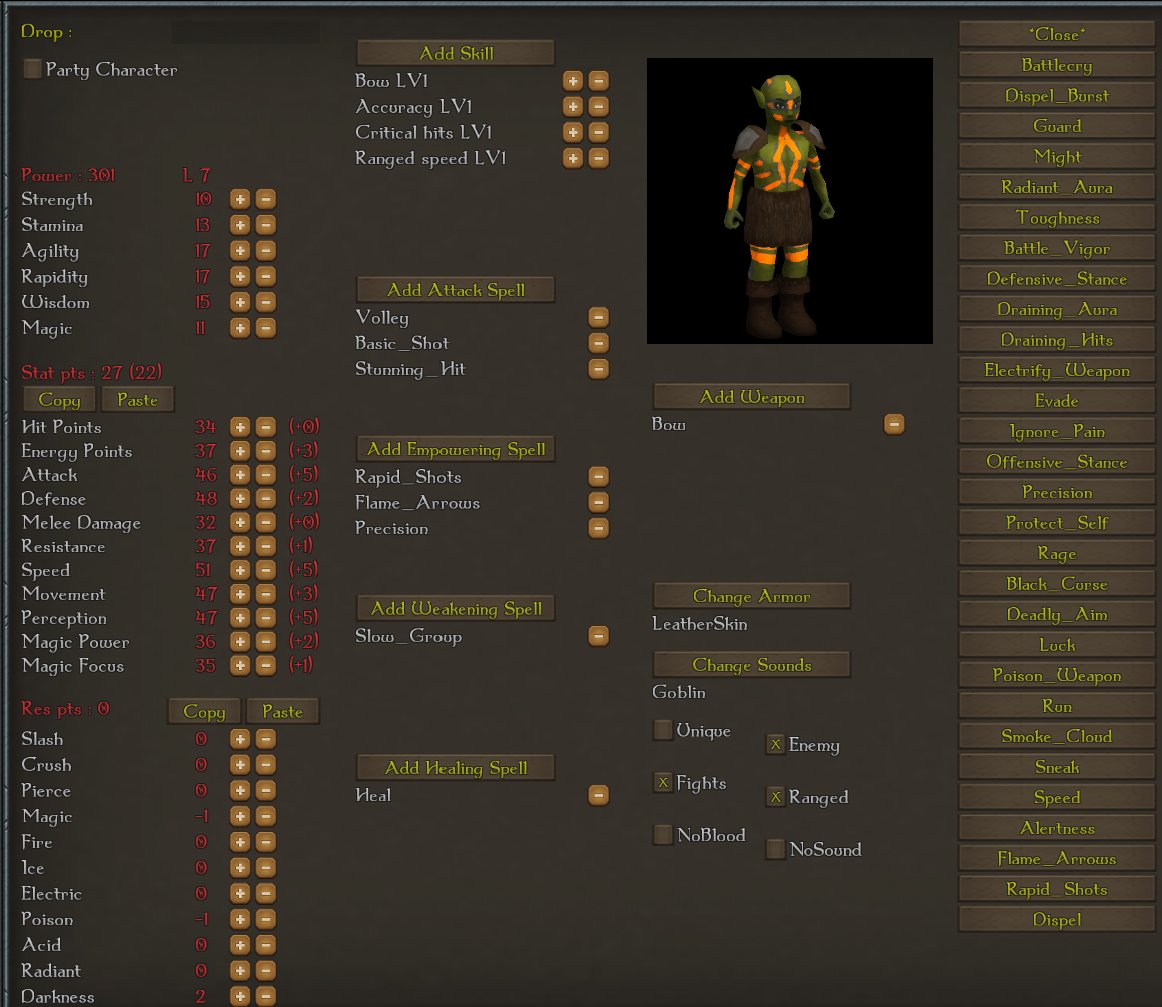Decrease Magic Power stat minus icon
The image size is (1162, 1007).
[265, 642]
